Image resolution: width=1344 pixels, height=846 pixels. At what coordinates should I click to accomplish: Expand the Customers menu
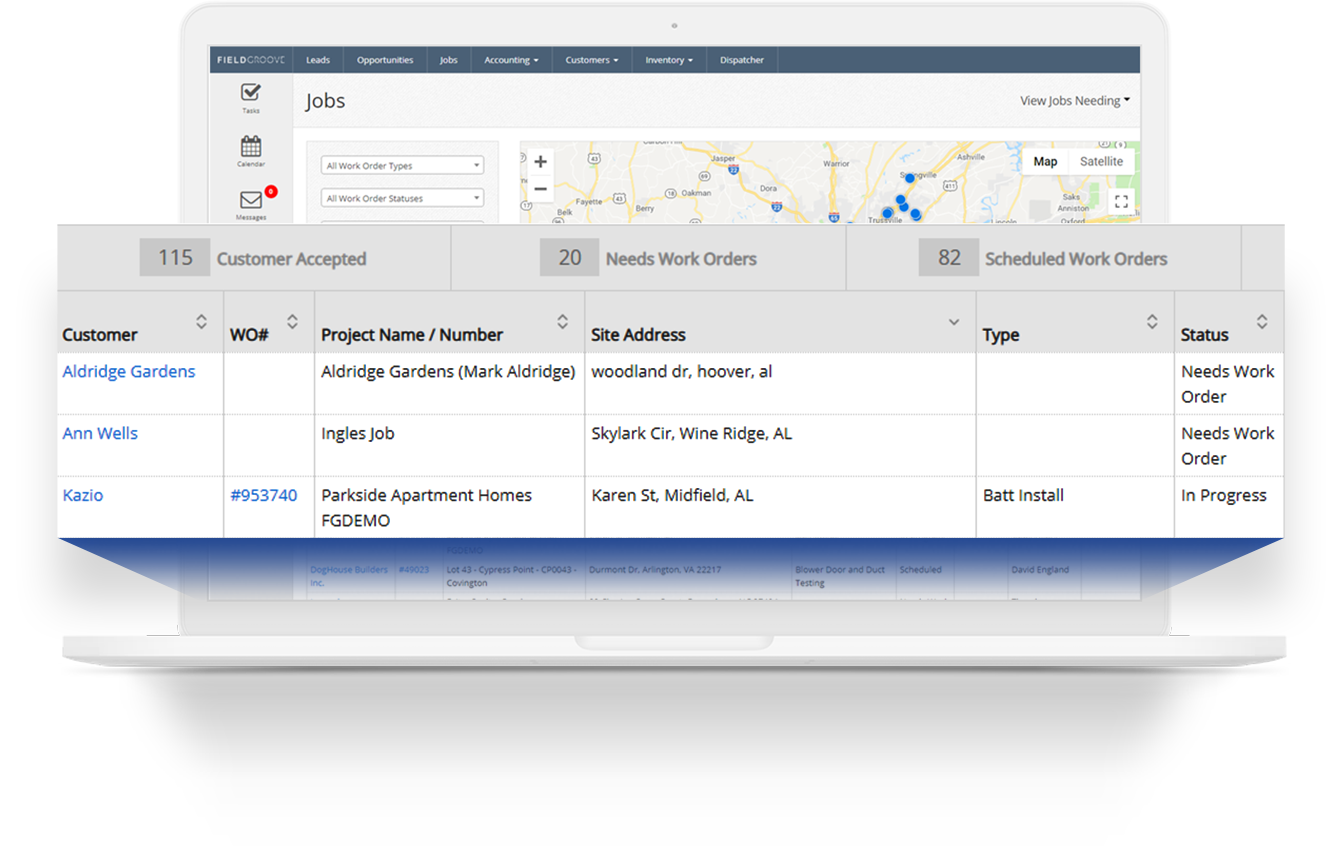point(591,60)
